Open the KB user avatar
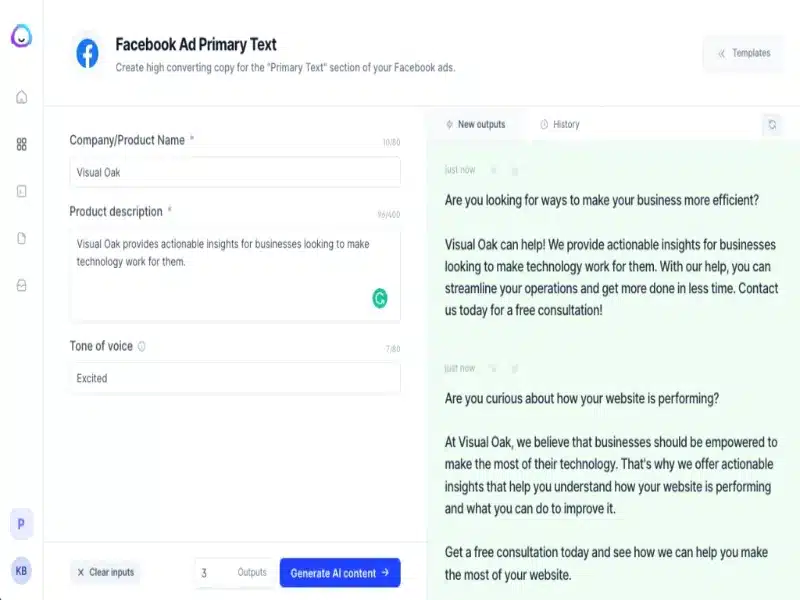 21,570
